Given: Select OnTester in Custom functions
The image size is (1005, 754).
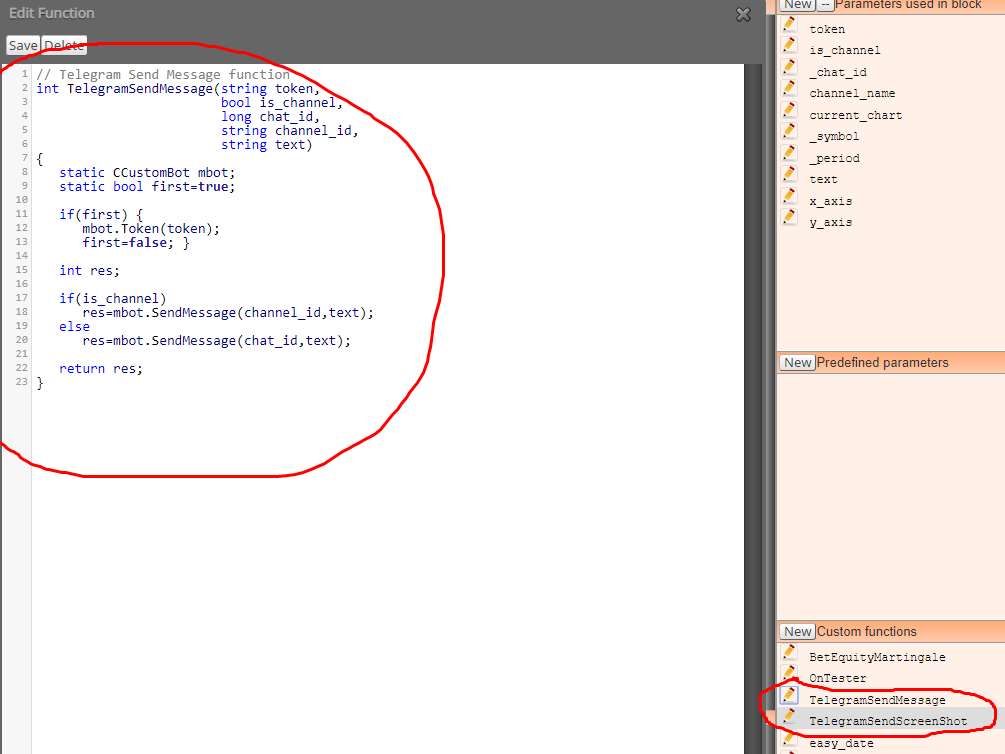Looking at the screenshot, I should click(837, 678).
